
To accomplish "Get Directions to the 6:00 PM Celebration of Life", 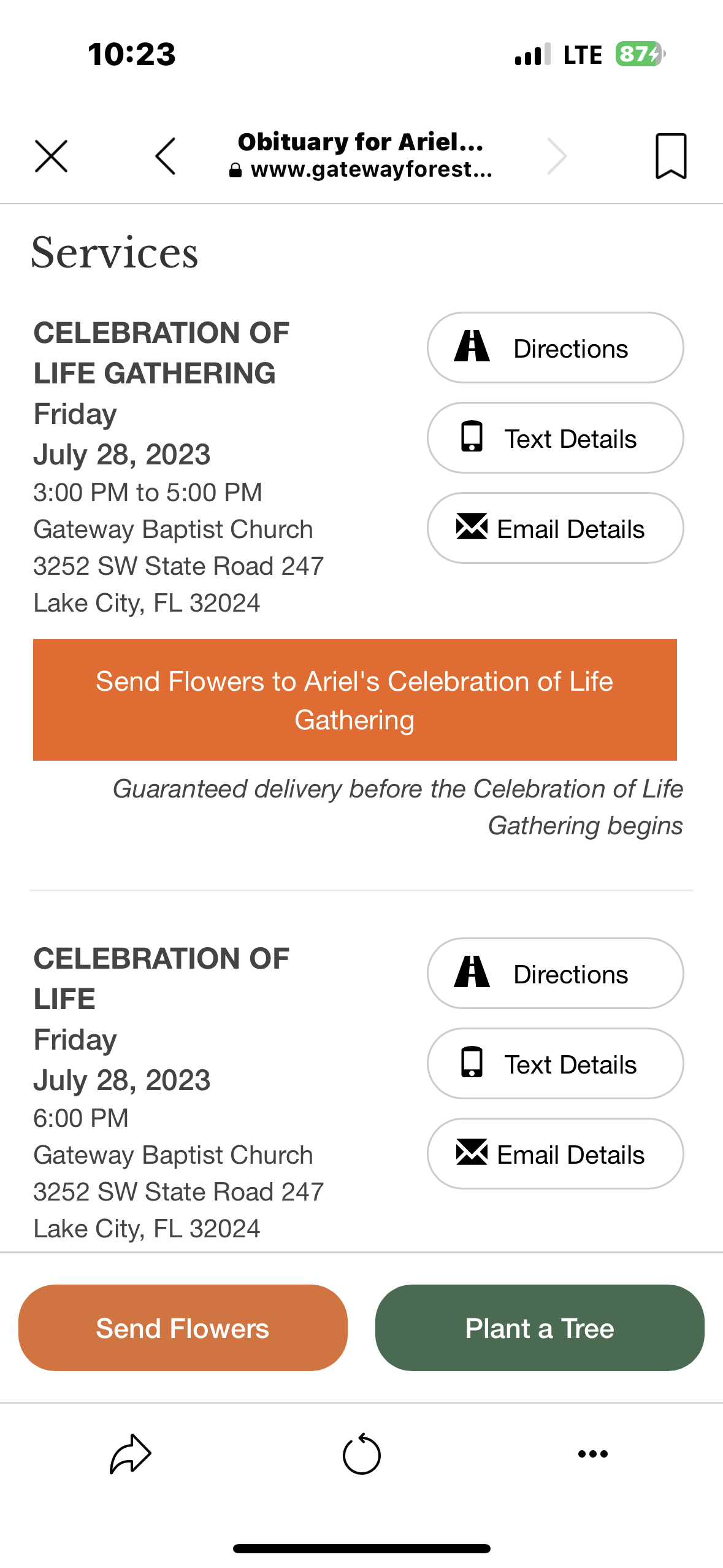I will [555, 974].
